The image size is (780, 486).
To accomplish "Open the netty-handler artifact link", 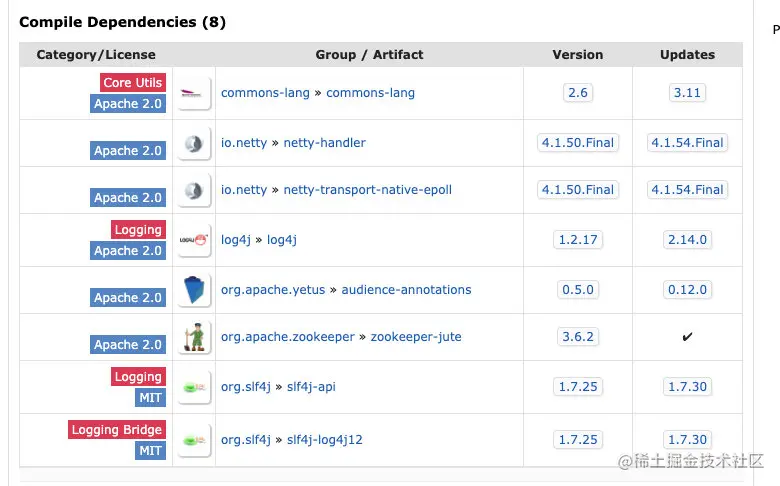I will tap(324, 143).
